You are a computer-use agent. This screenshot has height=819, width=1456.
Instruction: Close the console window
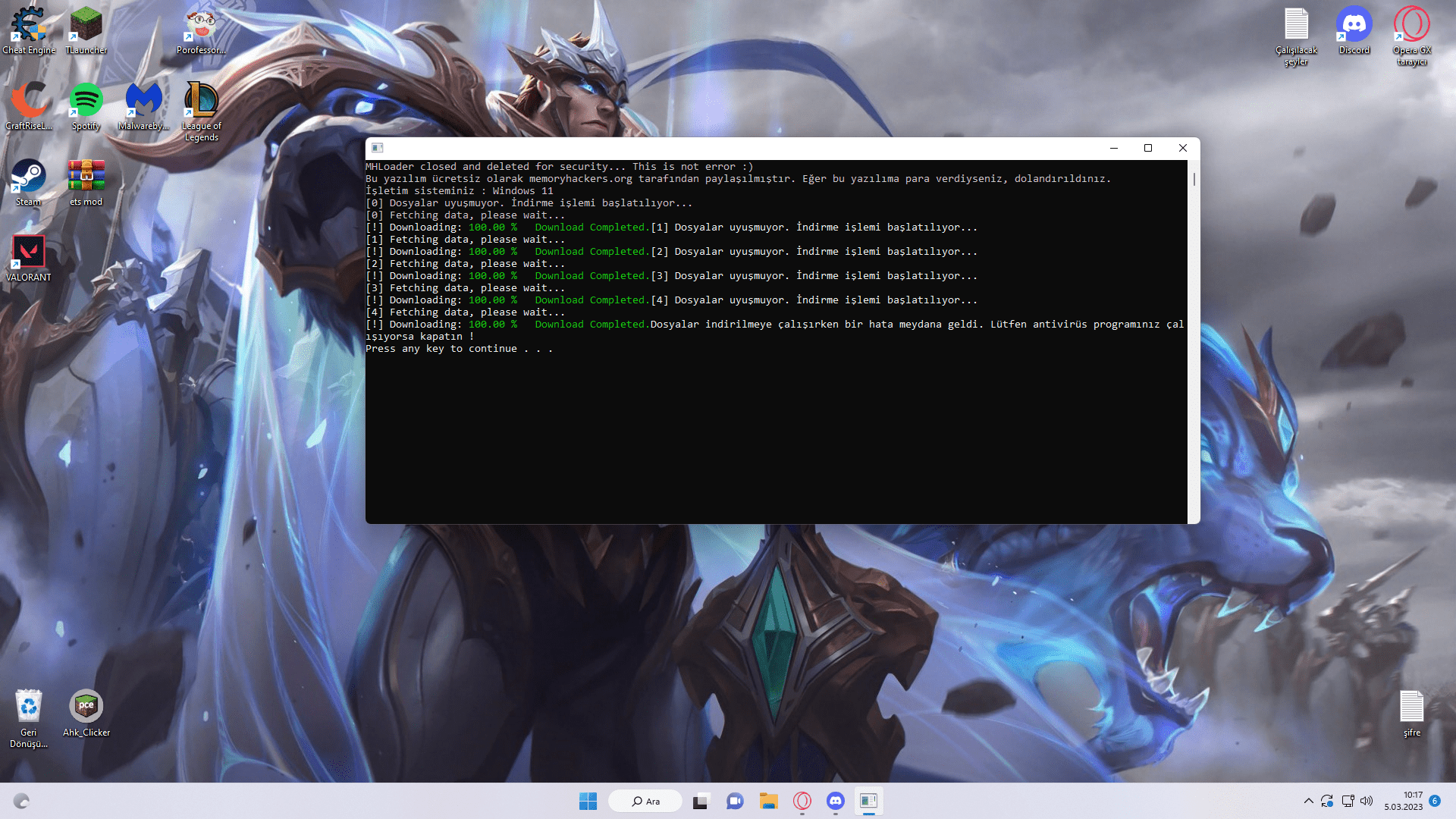click(x=1183, y=148)
